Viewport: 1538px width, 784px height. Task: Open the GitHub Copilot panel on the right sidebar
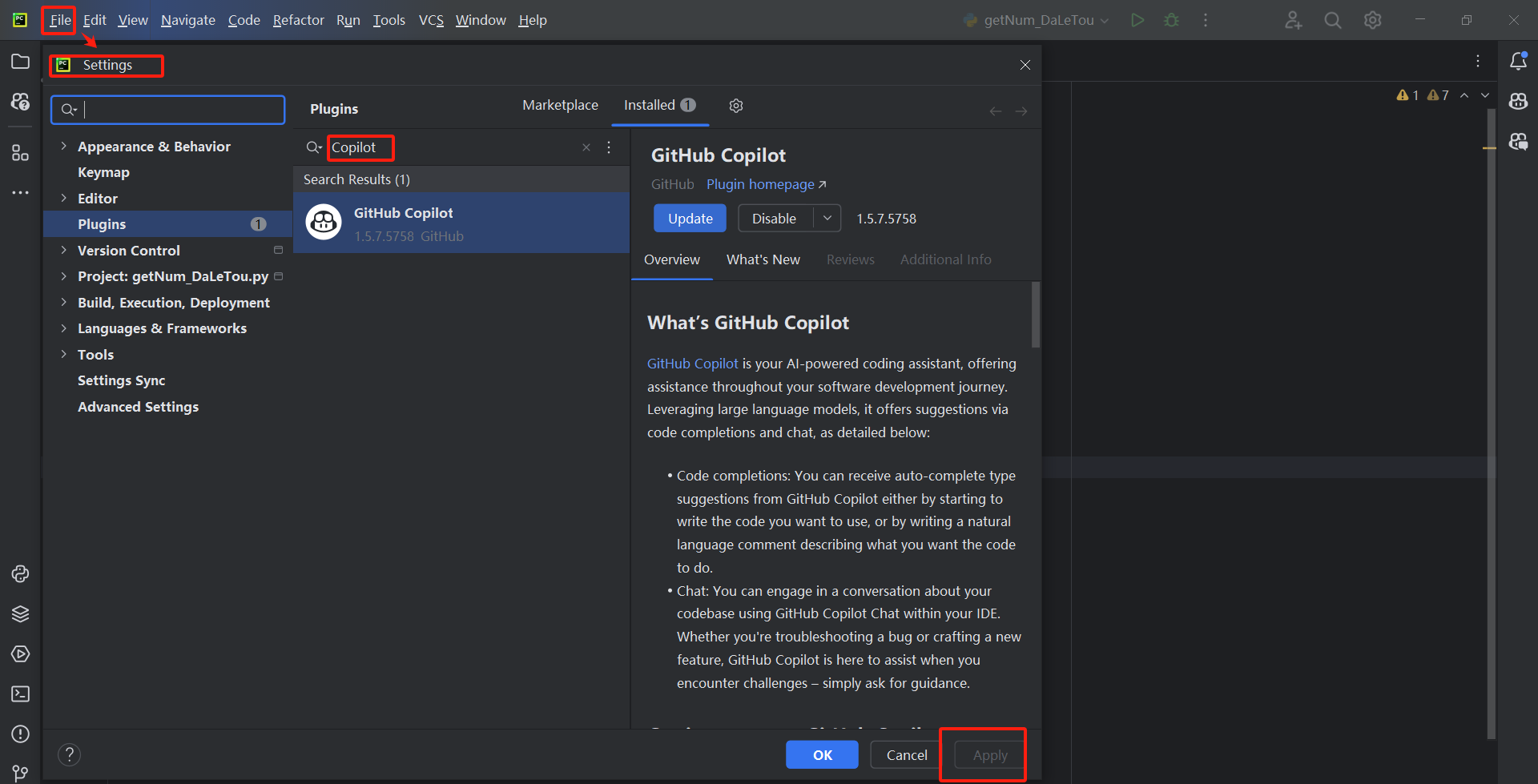tap(1518, 102)
